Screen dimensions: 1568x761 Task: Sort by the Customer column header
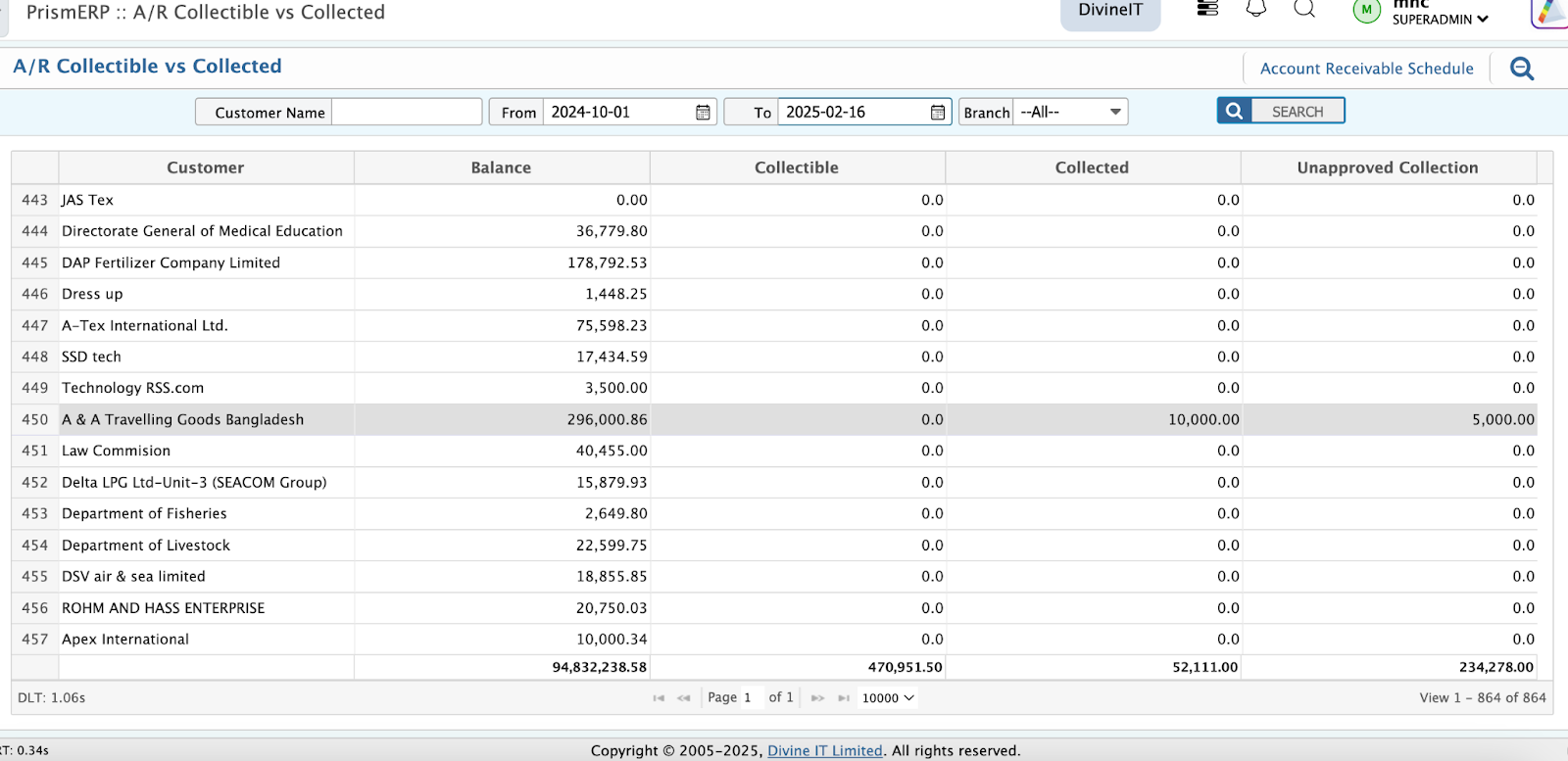[206, 167]
